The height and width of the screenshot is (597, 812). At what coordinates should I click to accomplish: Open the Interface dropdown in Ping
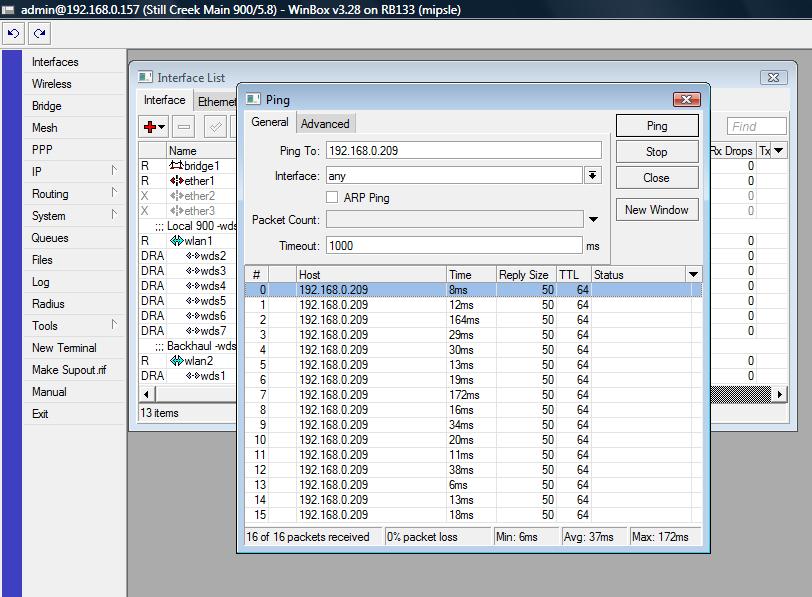pyautogui.click(x=593, y=175)
